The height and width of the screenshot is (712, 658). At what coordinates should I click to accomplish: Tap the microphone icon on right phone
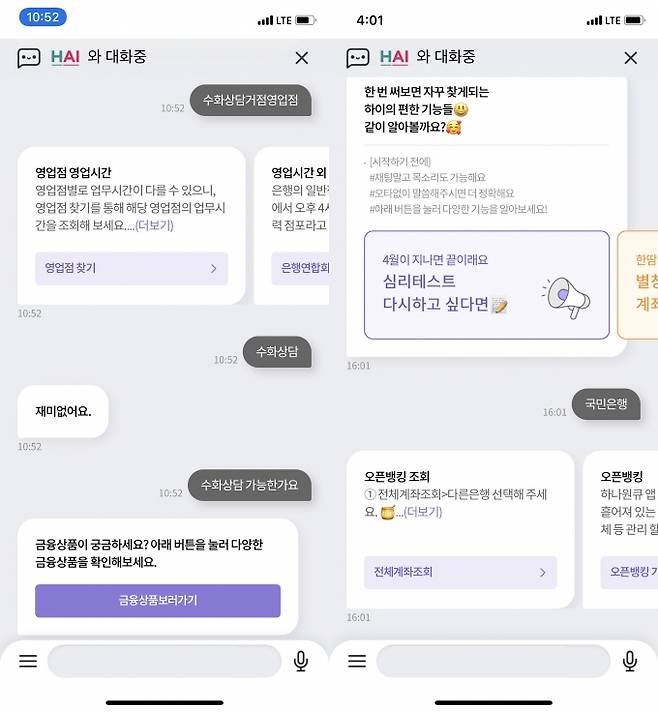(x=629, y=661)
